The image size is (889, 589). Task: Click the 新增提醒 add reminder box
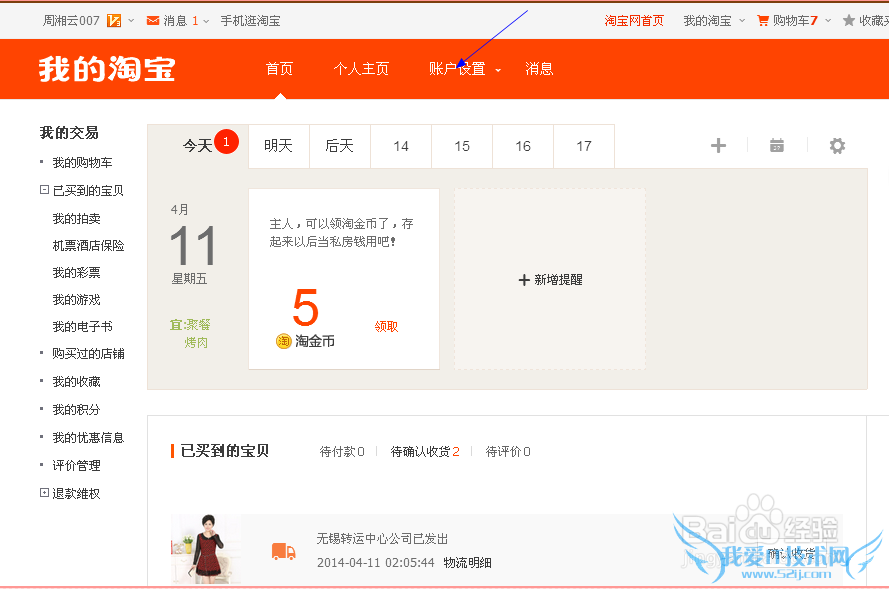click(x=550, y=279)
